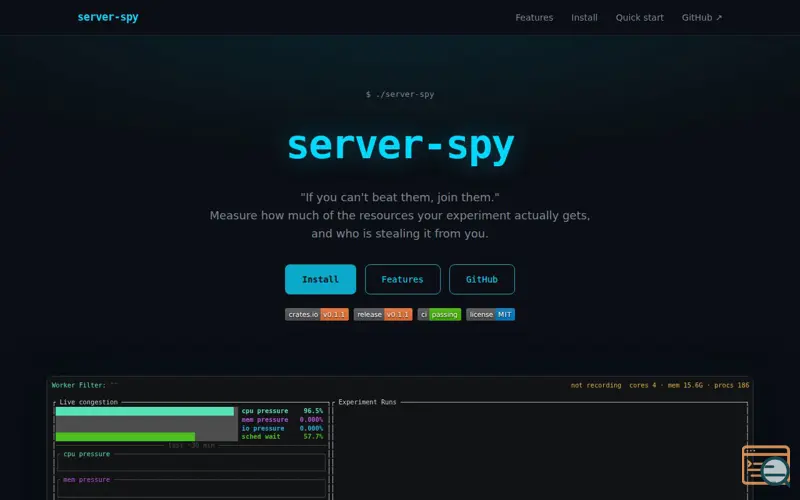This screenshot has height=500, width=800.
Task: Click the 'cpu pressure' chart box title
Action: pyautogui.click(x=87, y=454)
